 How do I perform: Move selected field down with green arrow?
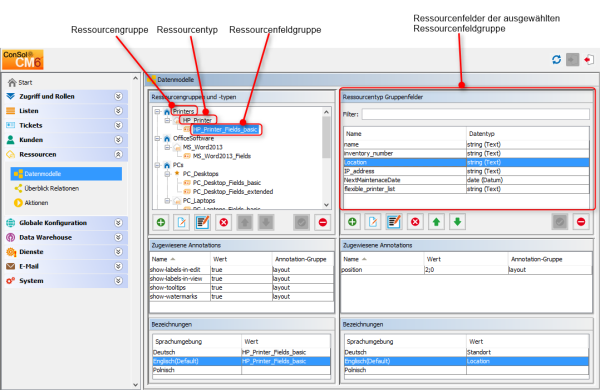[x=457, y=222]
